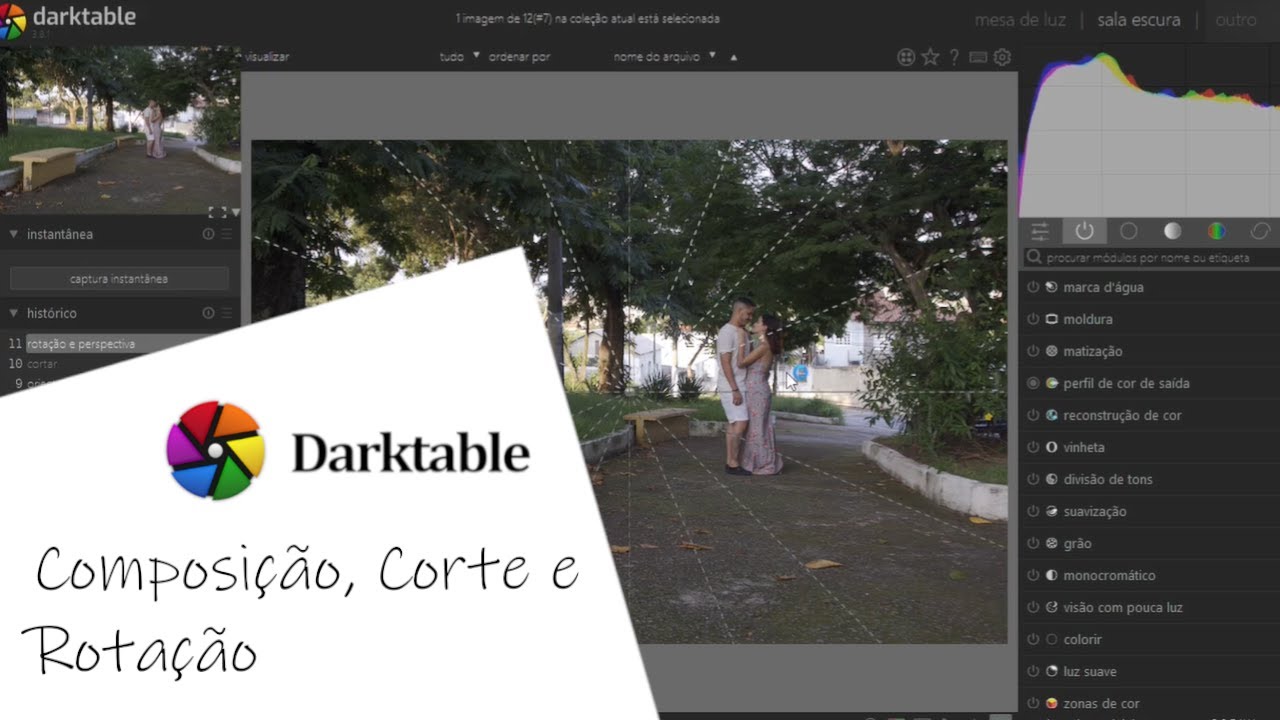The image size is (1280, 720).
Task: Expand the colorir module by its label
Action: point(1082,639)
